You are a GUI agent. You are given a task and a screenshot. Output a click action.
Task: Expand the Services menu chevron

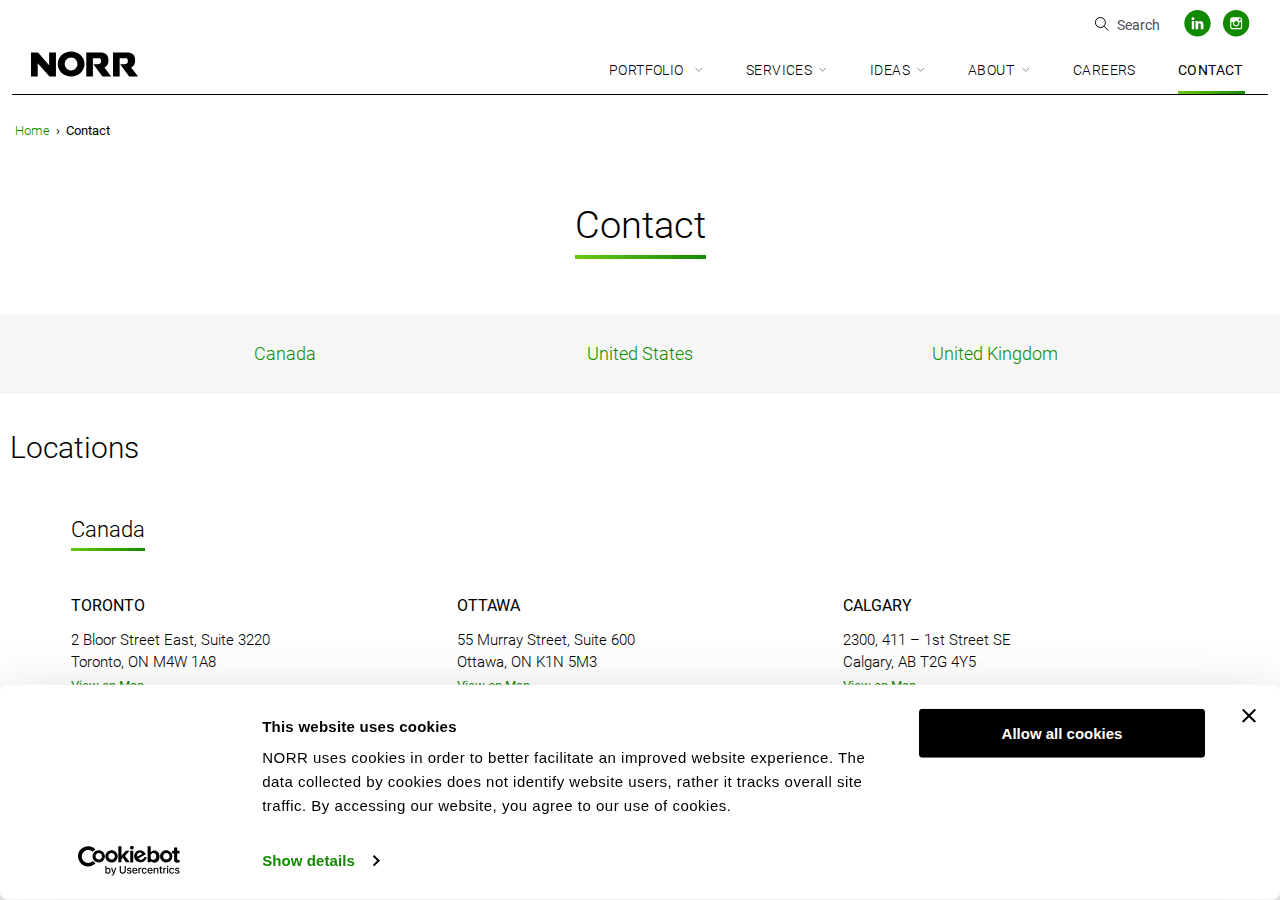click(x=823, y=70)
